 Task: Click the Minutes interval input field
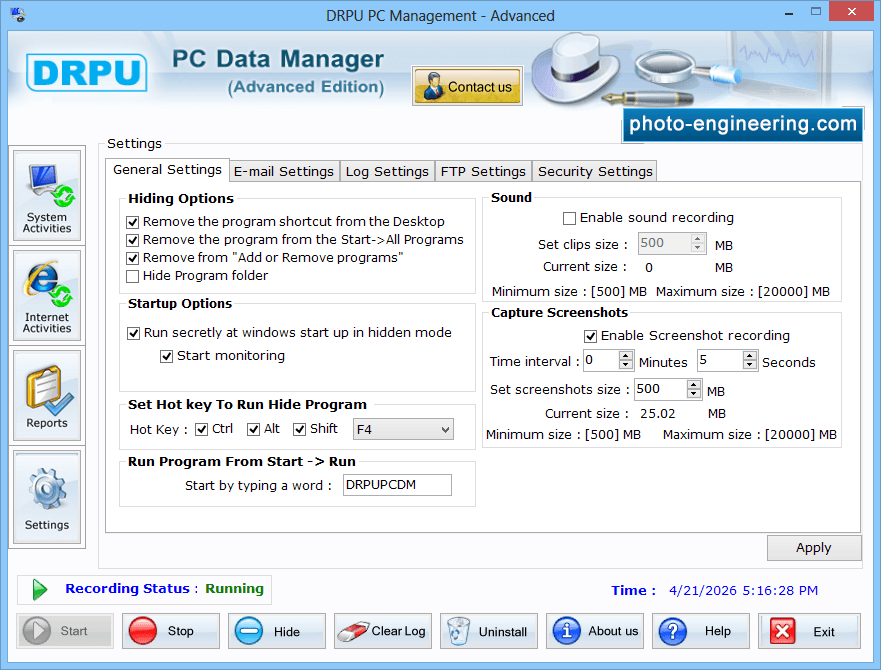click(601, 360)
